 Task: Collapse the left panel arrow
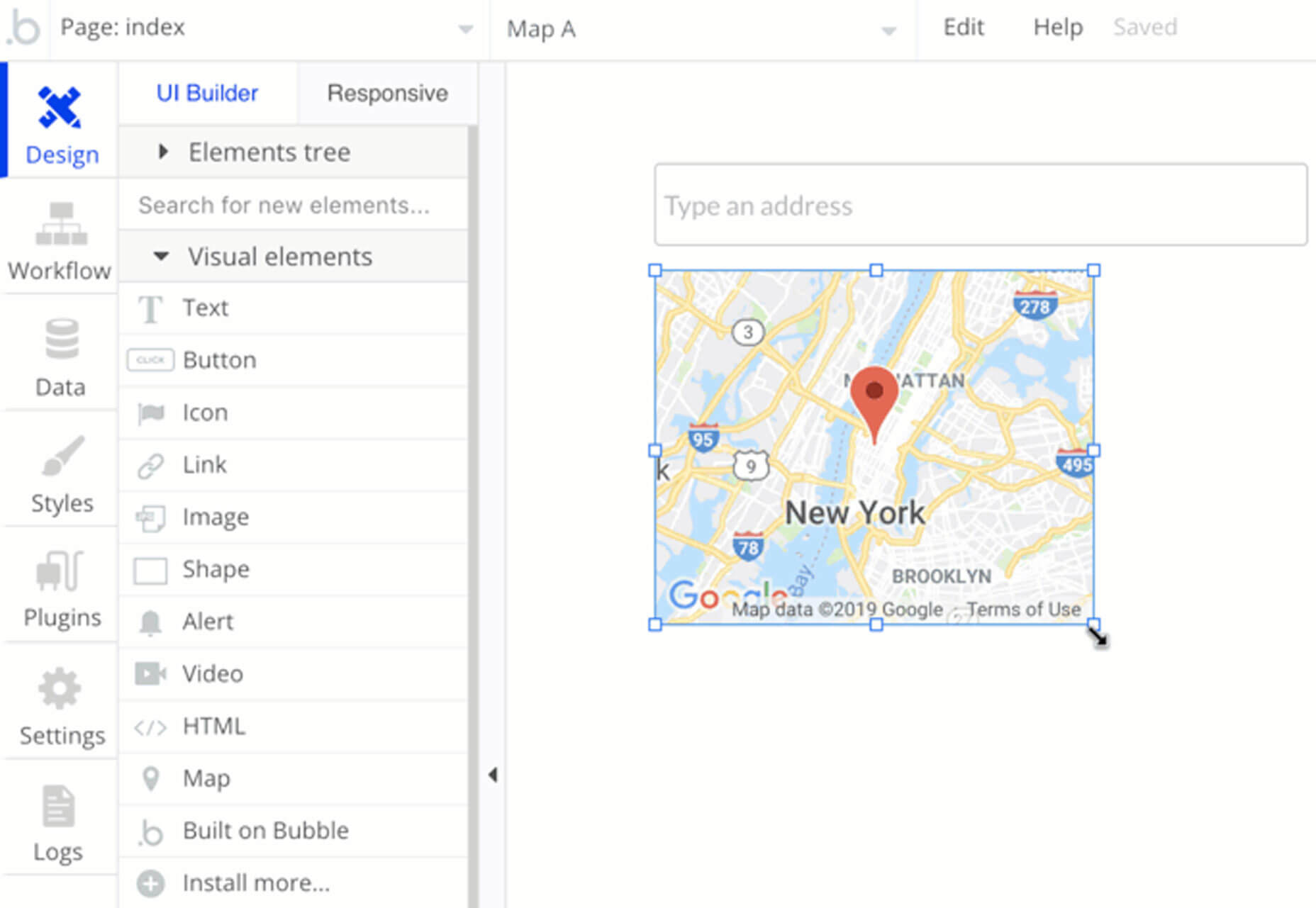coord(493,775)
